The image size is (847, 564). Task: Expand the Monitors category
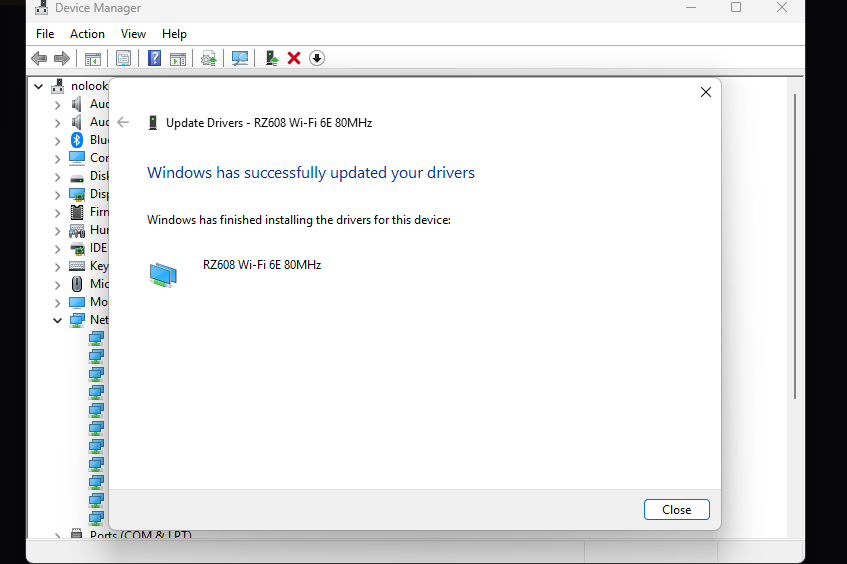point(57,303)
